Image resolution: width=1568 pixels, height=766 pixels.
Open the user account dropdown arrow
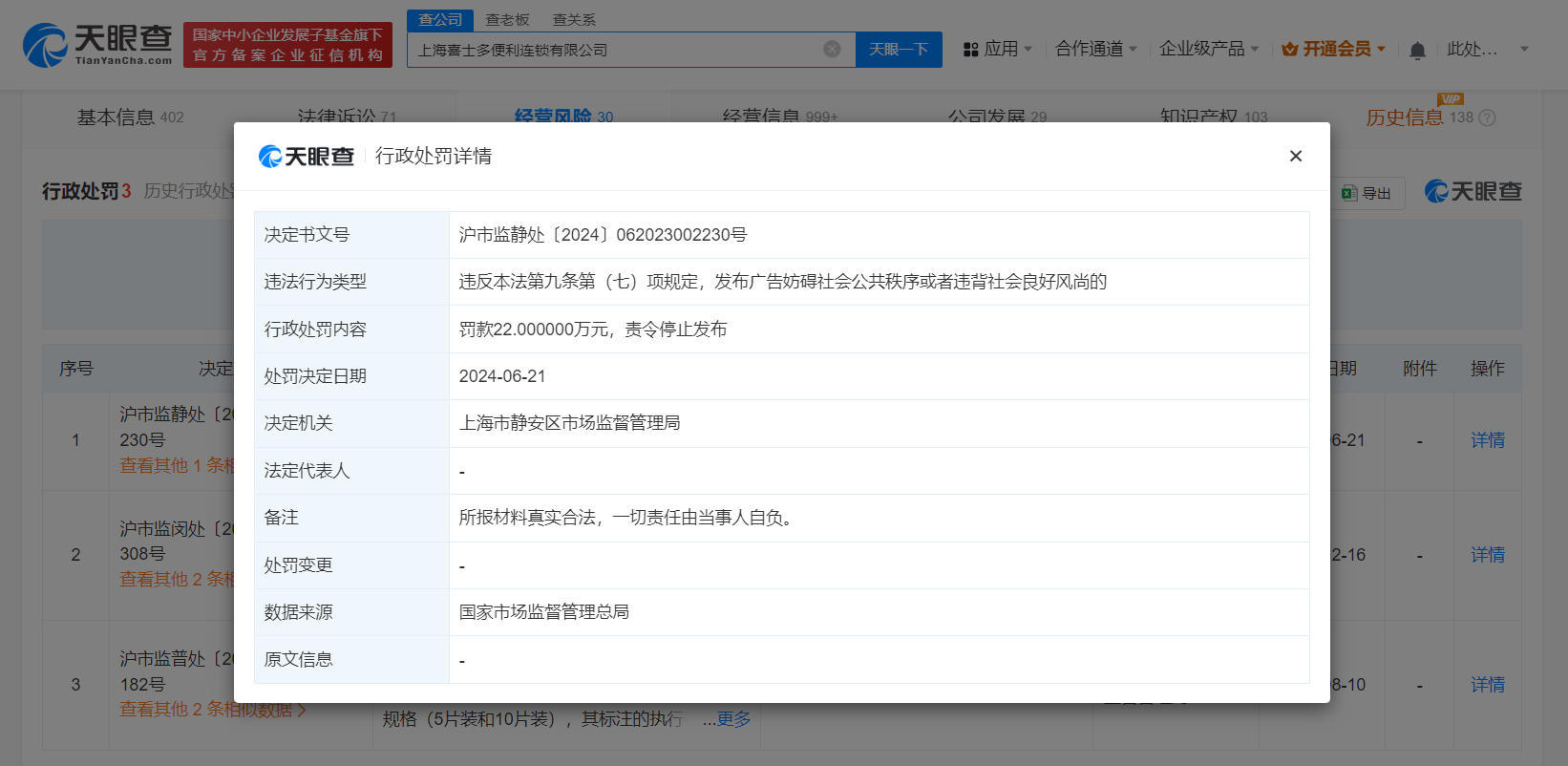pyautogui.click(x=1524, y=49)
